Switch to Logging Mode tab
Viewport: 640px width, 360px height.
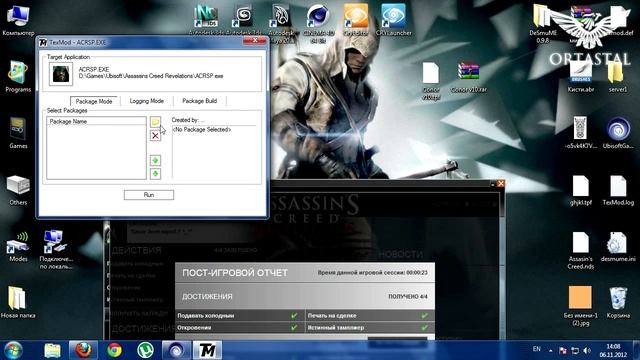(x=147, y=101)
